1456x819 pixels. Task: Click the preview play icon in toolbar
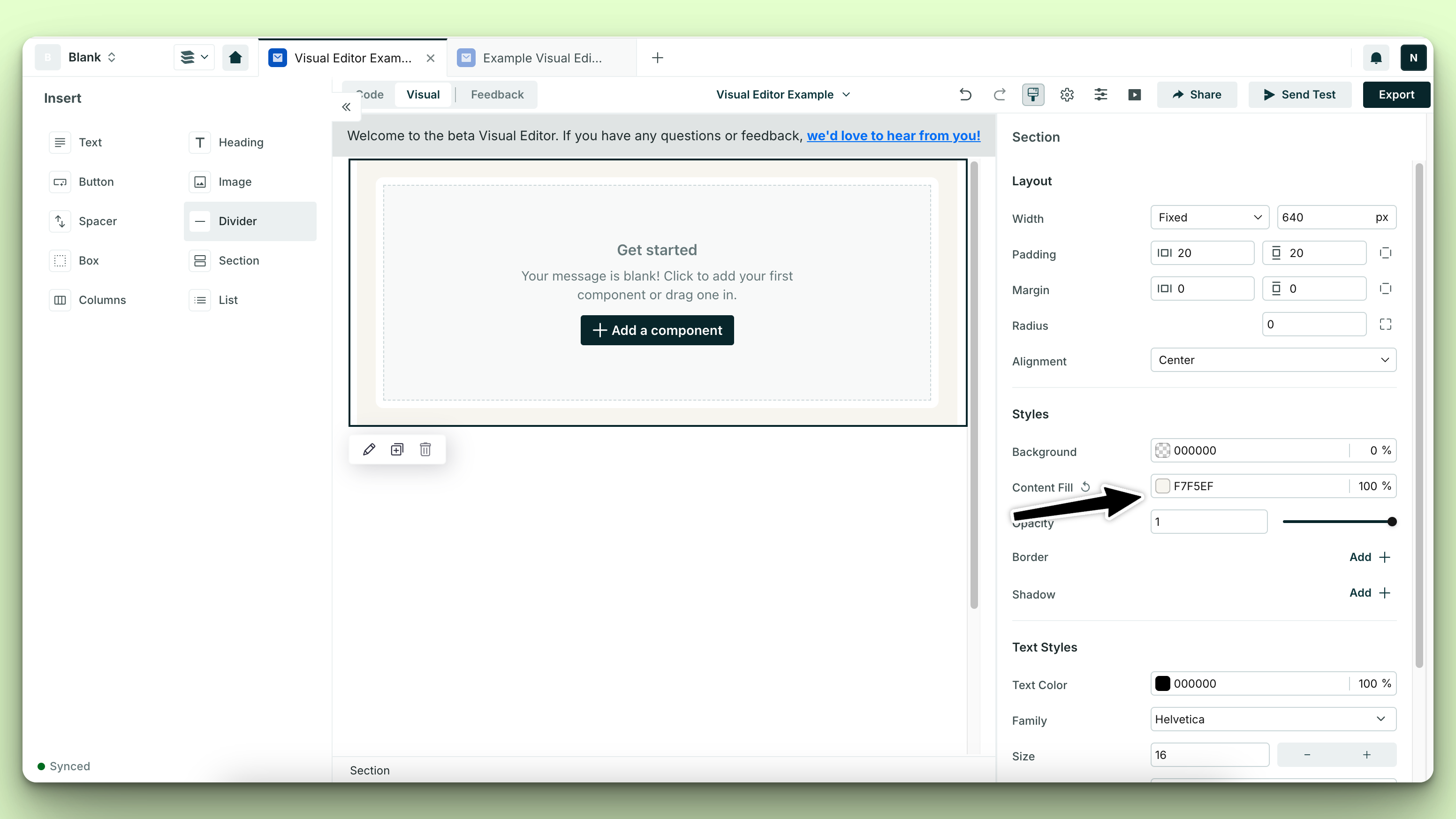tap(1134, 94)
